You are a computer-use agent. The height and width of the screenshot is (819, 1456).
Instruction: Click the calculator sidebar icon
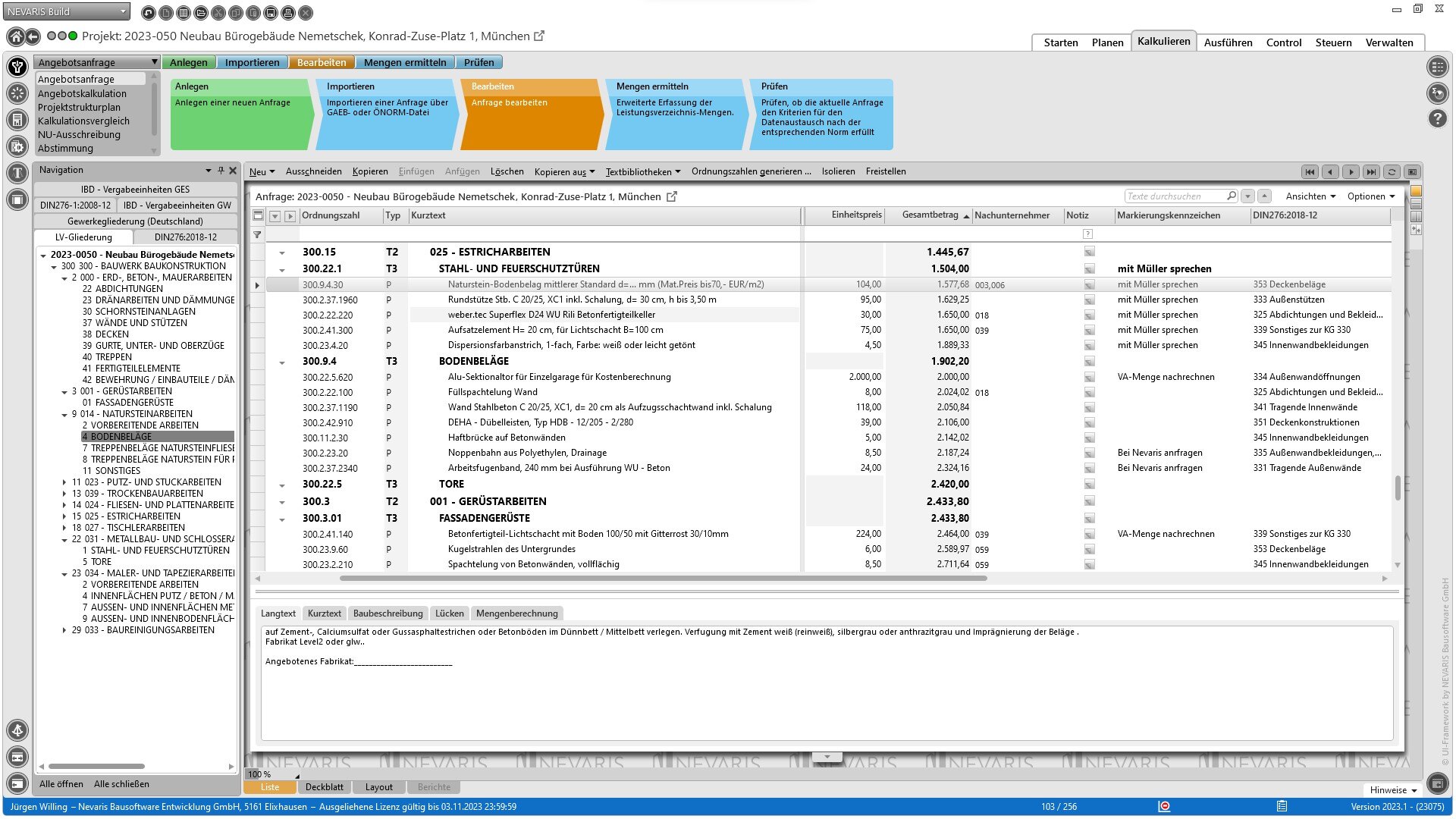pos(17,120)
